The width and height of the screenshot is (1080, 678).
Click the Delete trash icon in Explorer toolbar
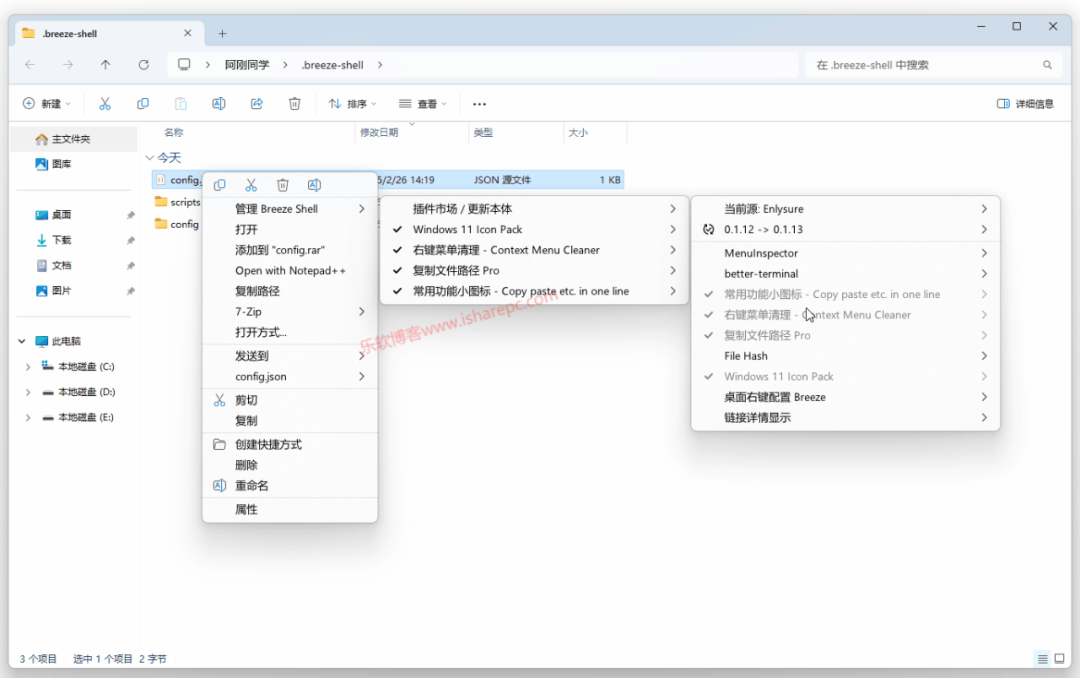[x=294, y=103]
